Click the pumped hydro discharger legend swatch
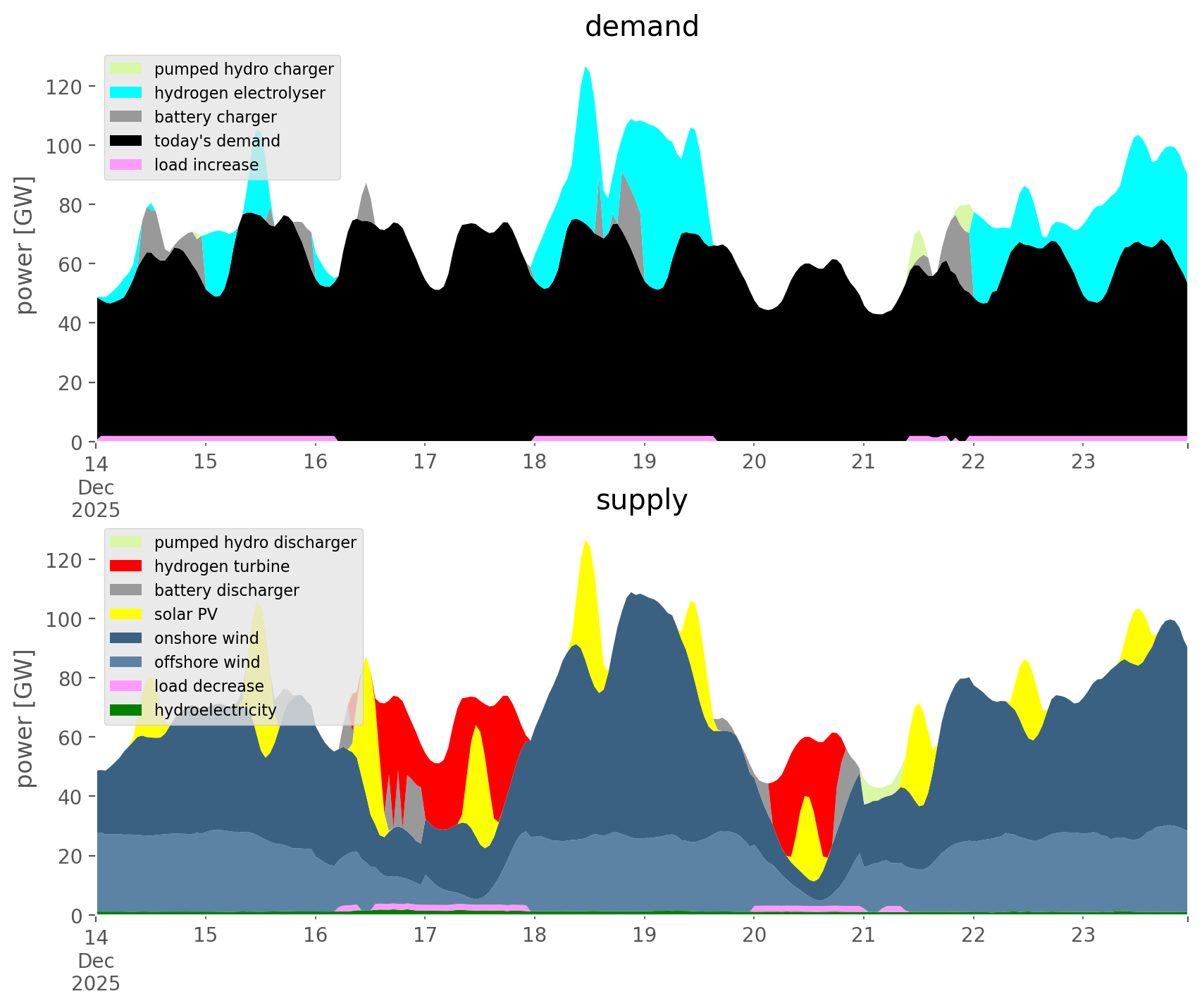The width and height of the screenshot is (1202, 1008). [127, 542]
